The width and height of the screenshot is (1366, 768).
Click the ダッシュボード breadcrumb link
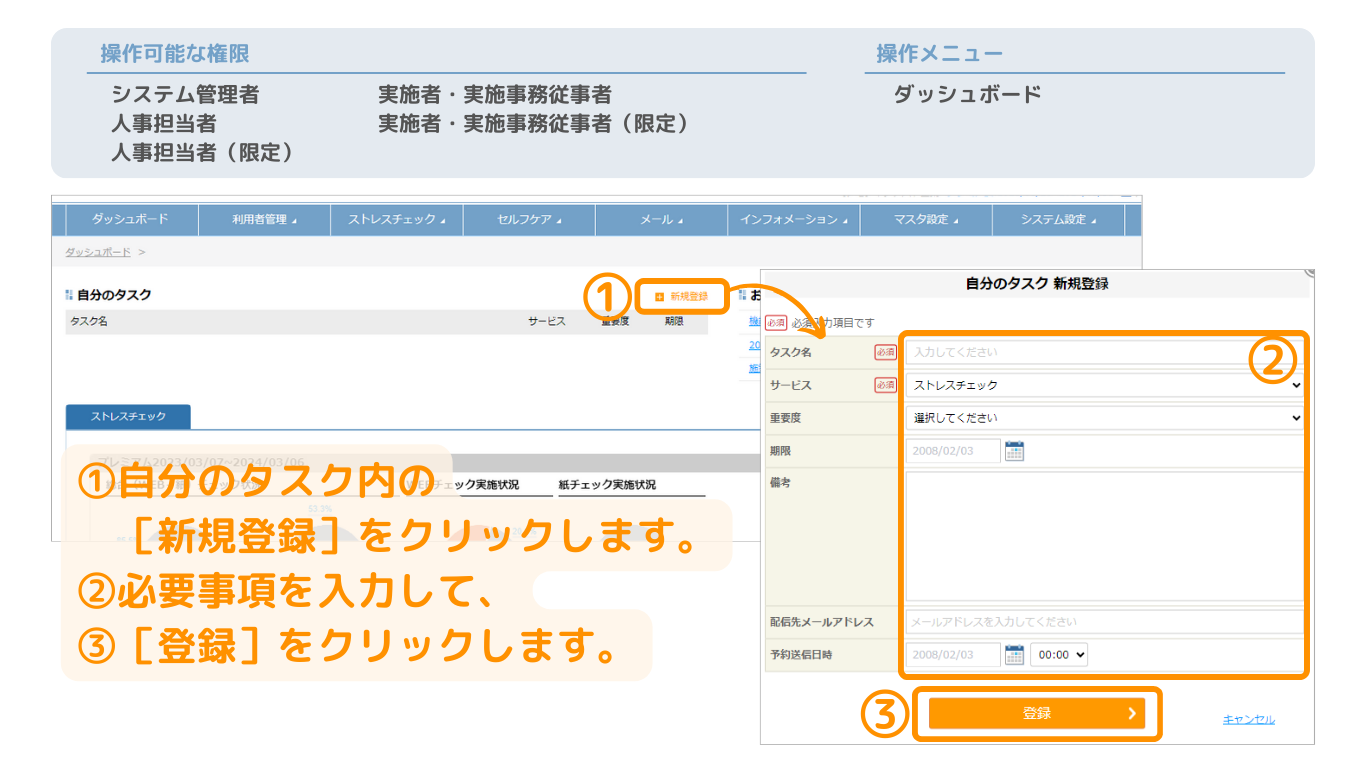[98, 252]
